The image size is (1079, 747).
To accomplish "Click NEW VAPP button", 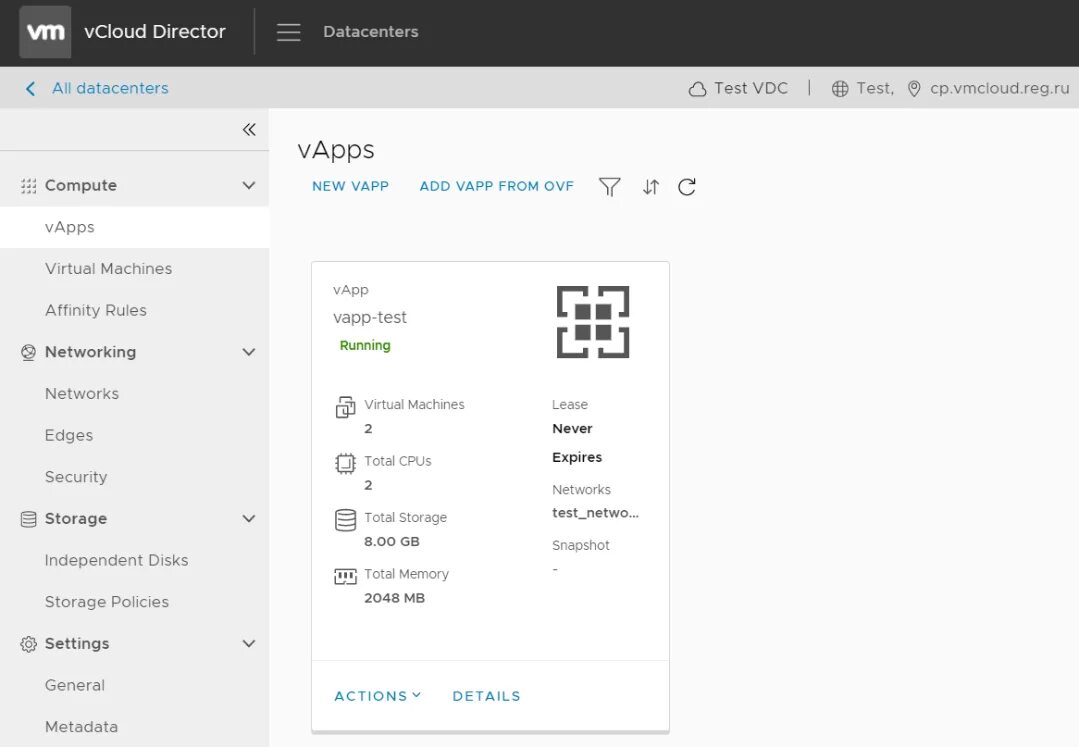I will coord(350,186).
